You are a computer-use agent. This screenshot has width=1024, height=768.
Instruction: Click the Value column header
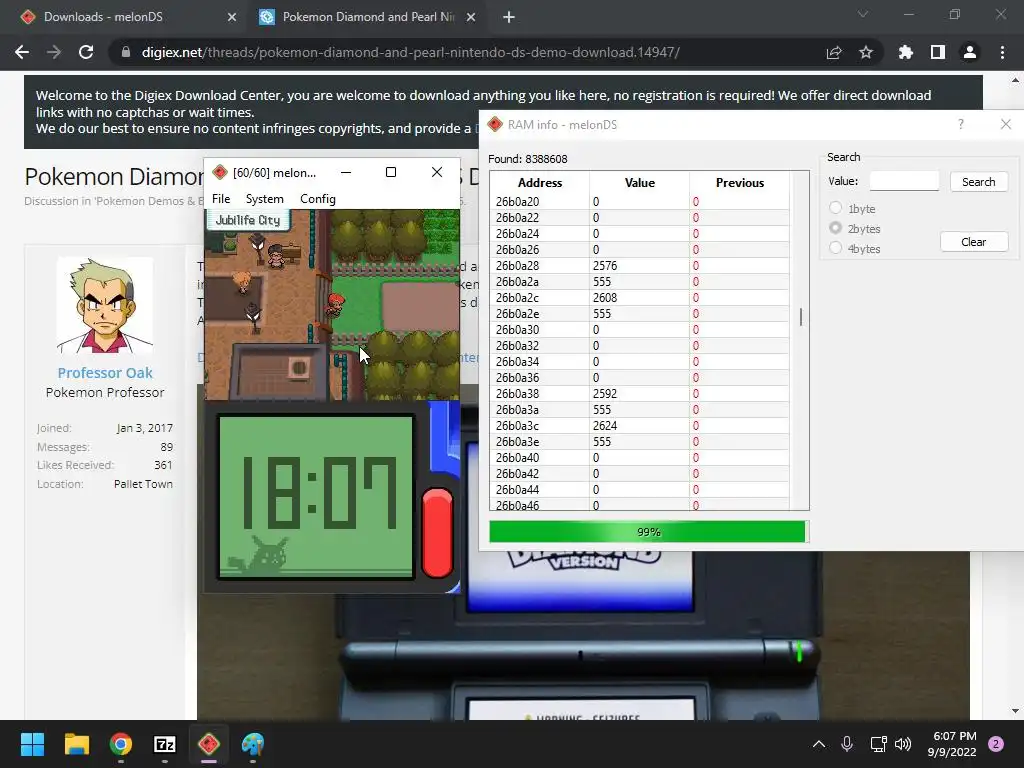(x=639, y=182)
